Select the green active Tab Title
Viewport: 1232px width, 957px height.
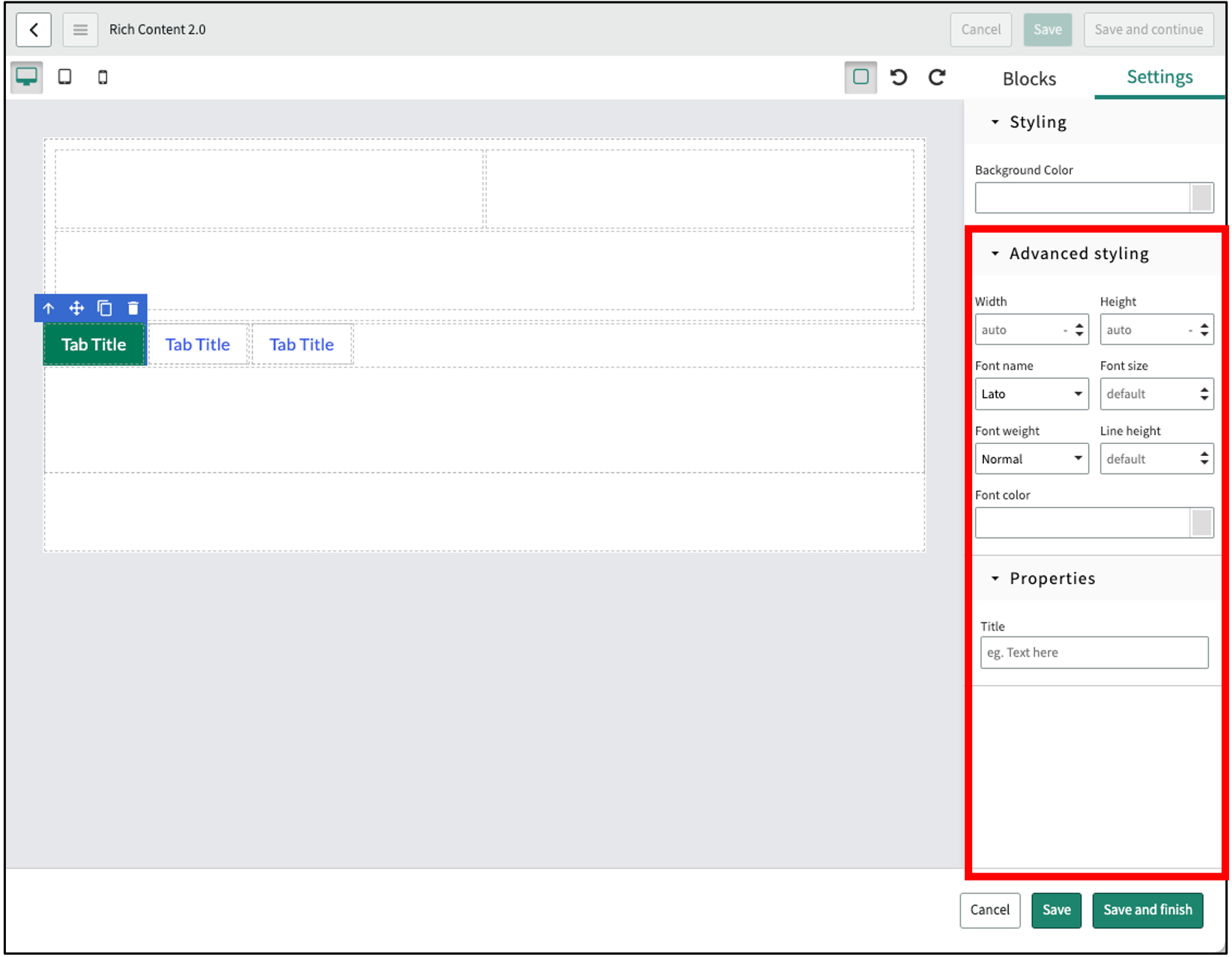94,344
